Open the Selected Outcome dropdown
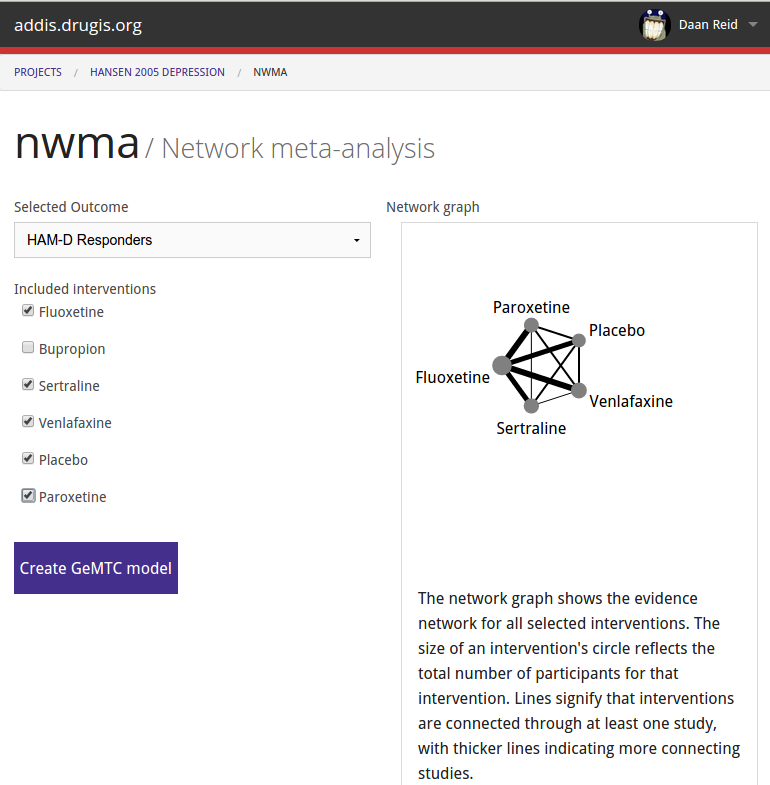 (x=192, y=240)
